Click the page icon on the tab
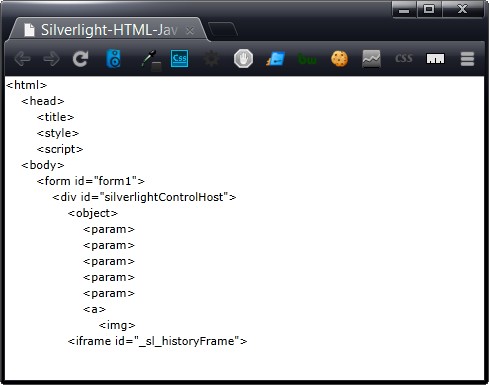The height and width of the screenshot is (385, 489). [x=29, y=30]
